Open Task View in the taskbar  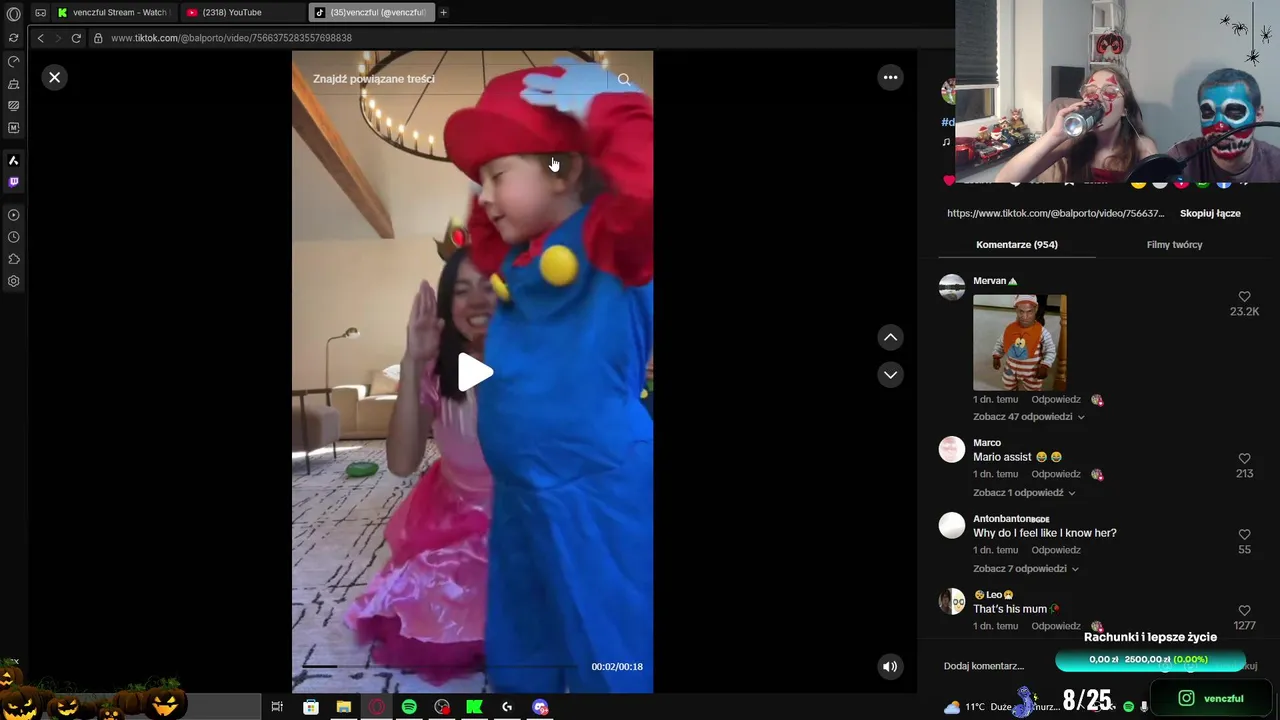click(x=277, y=707)
